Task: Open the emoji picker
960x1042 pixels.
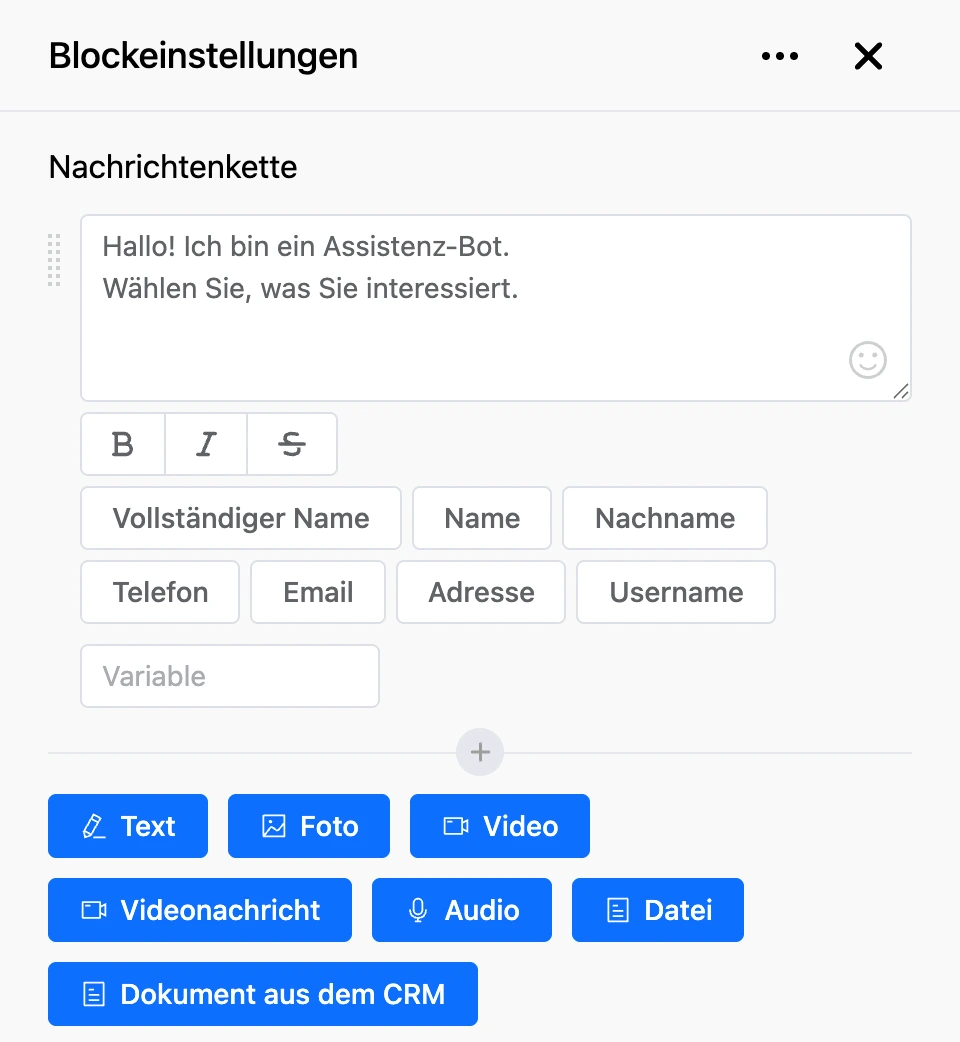Action: 868,360
